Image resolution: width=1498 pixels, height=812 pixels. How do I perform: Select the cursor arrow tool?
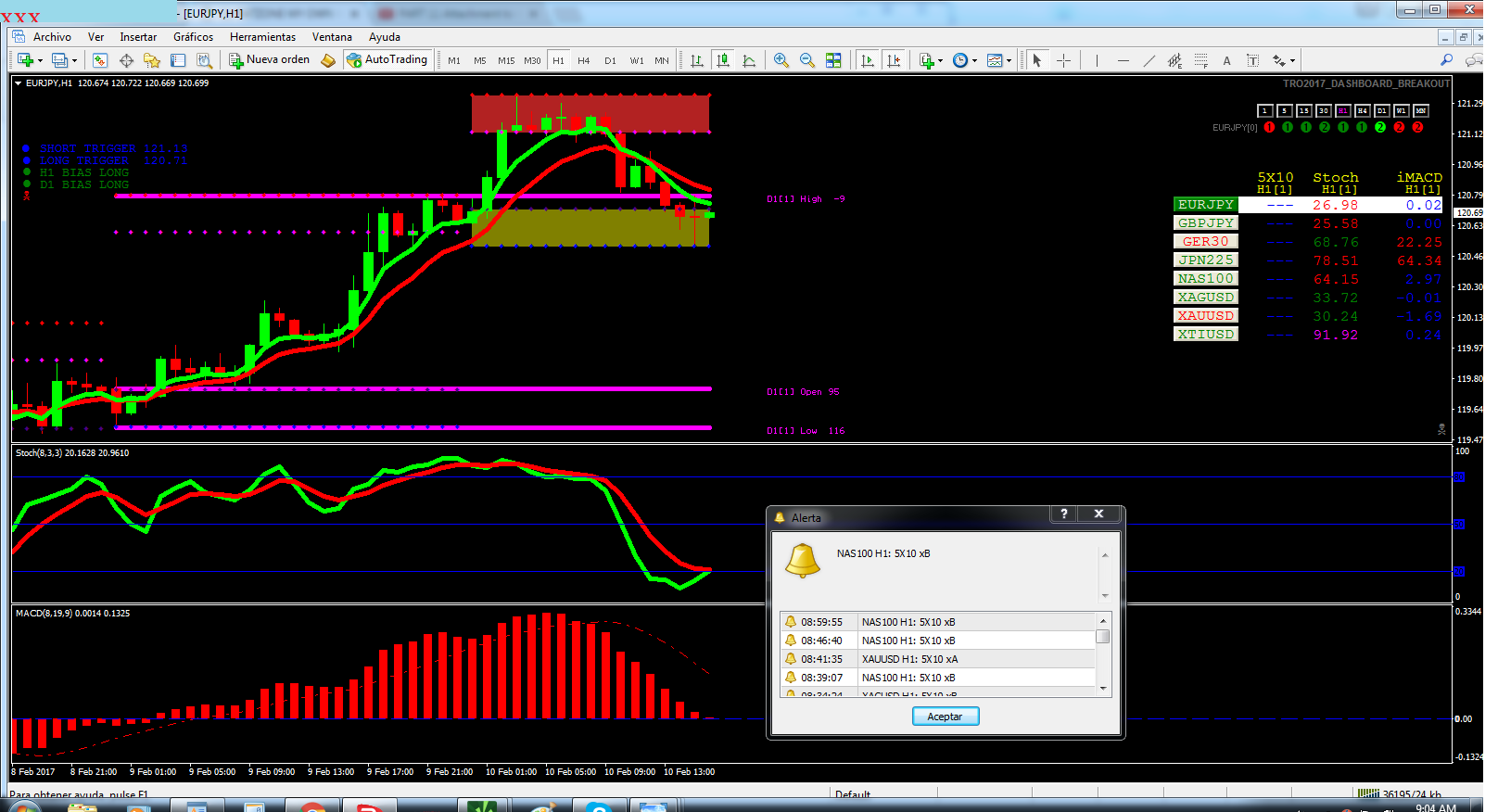(x=1037, y=60)
